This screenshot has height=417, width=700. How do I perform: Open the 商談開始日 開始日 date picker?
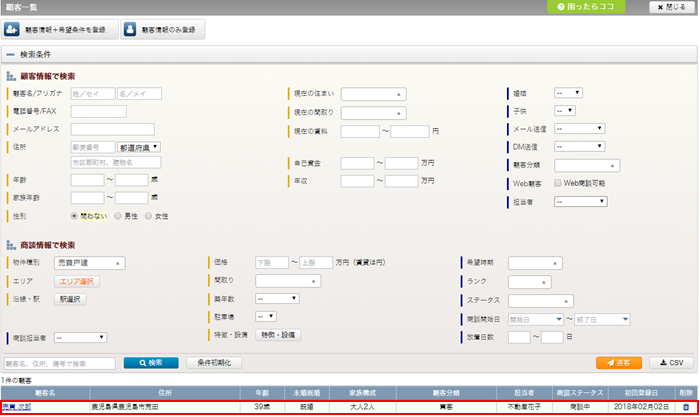tap(536, 319)
